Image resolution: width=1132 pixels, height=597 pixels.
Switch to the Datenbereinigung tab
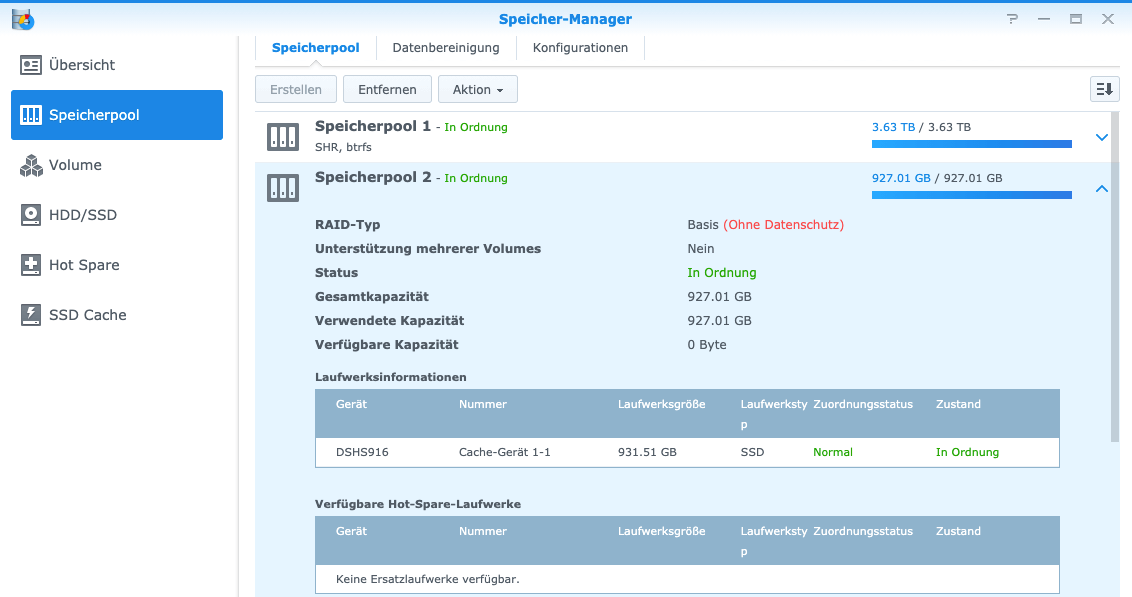(446, 48)
